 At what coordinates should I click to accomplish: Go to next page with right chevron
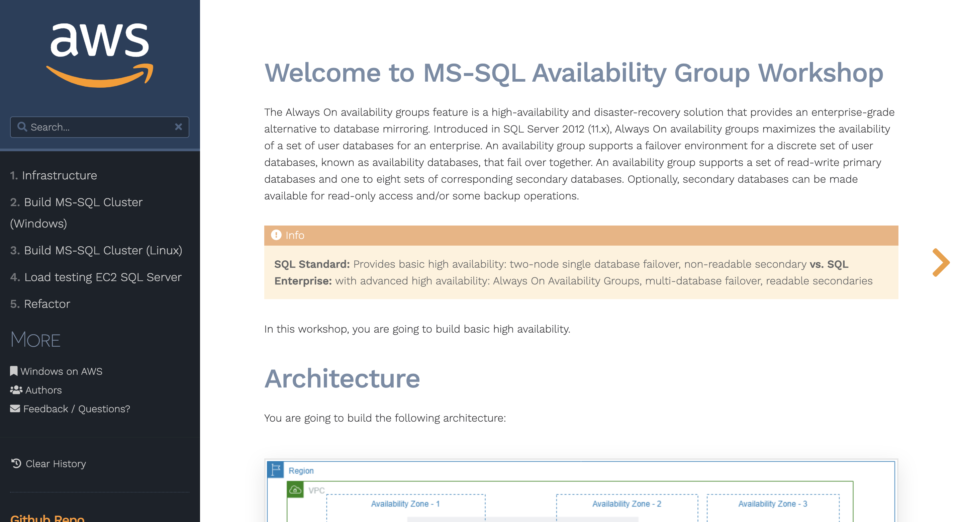coord(940,262)
